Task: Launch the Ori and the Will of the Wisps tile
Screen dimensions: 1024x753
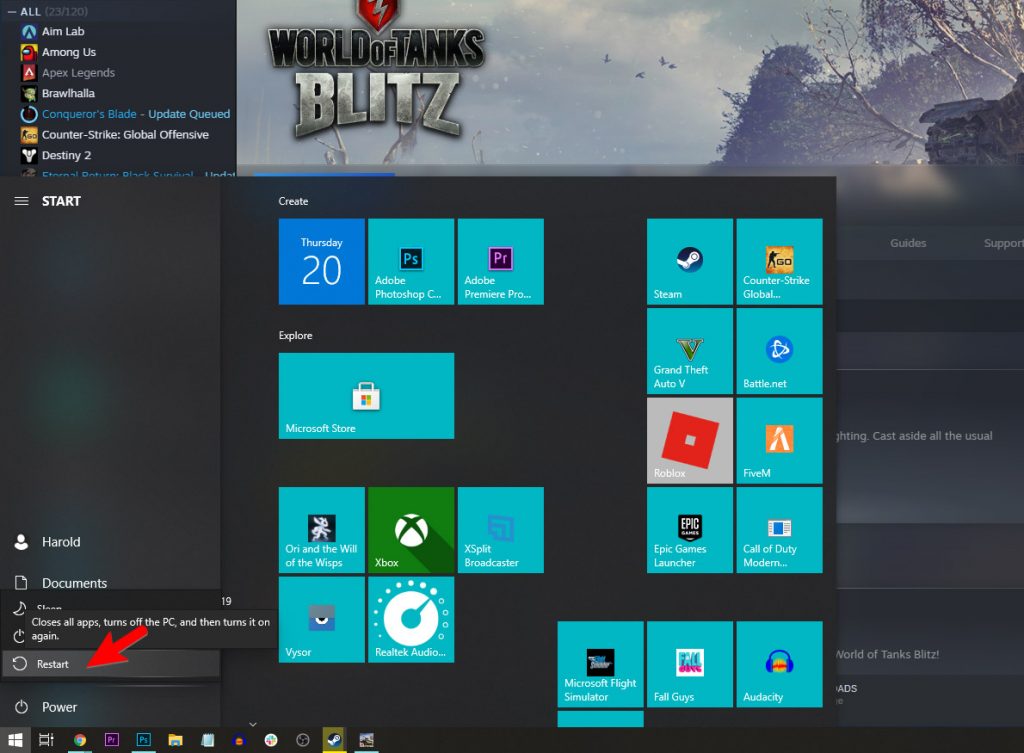Action: 321,530
